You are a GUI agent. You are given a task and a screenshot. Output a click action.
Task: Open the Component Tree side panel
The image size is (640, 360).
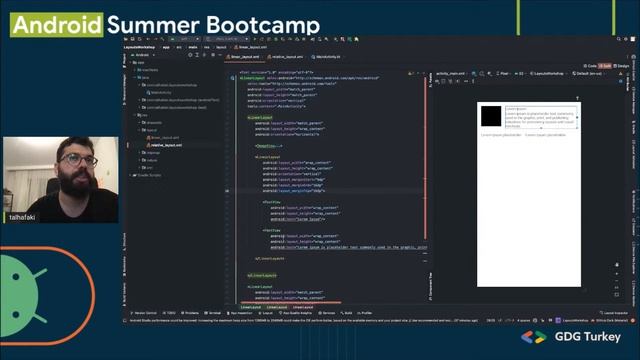tap(430, 287)
